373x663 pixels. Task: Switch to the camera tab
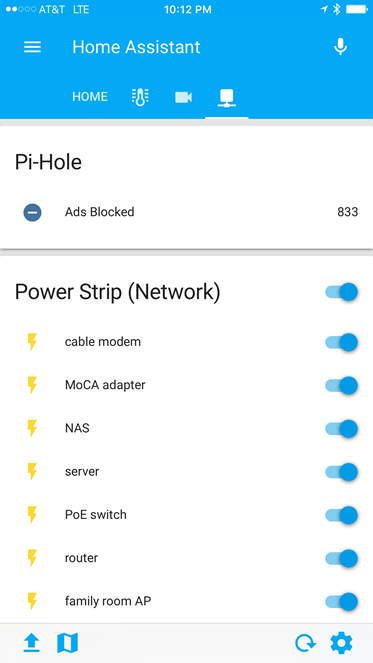point(183,97)
